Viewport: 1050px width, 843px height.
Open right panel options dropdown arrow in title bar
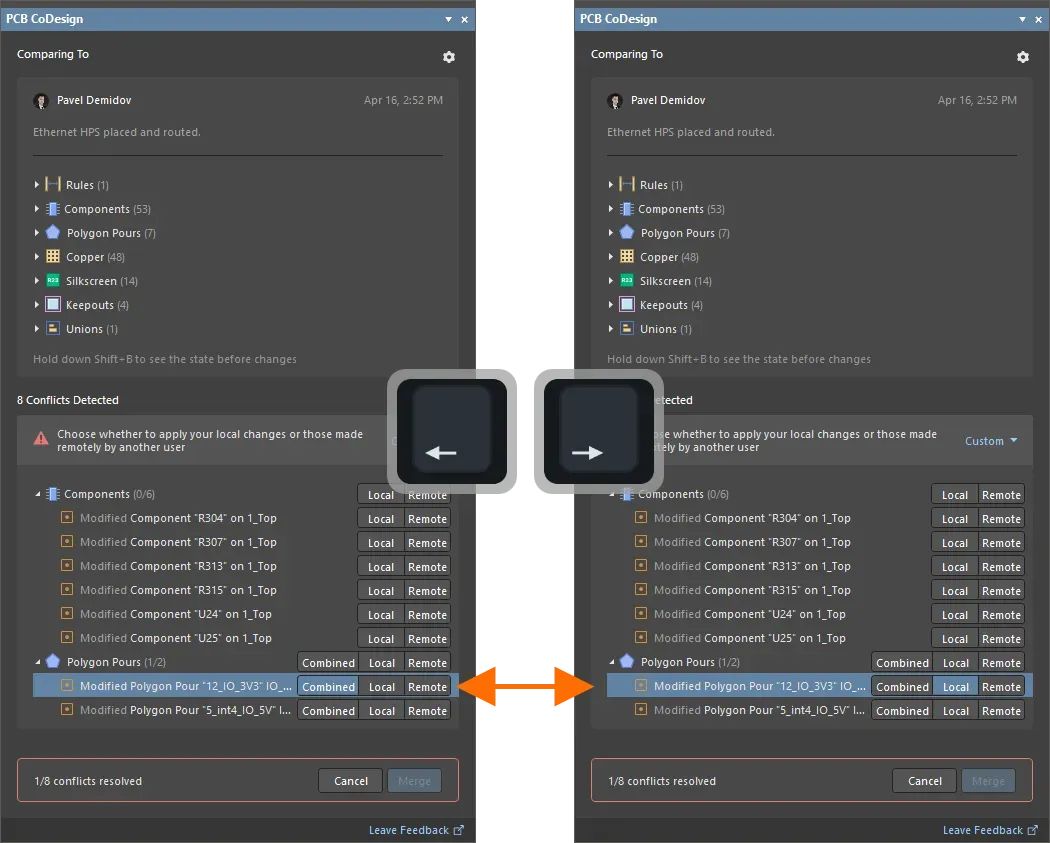point(1022,19)
